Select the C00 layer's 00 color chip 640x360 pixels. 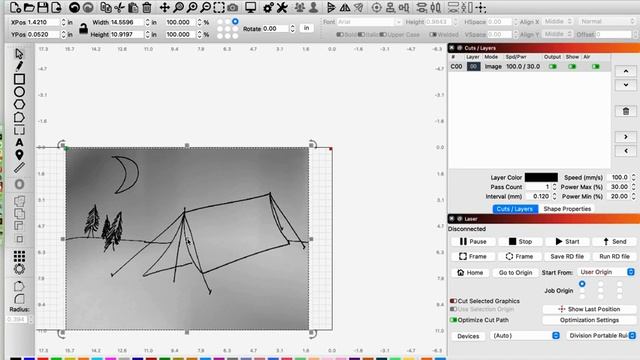pos(473,67)
